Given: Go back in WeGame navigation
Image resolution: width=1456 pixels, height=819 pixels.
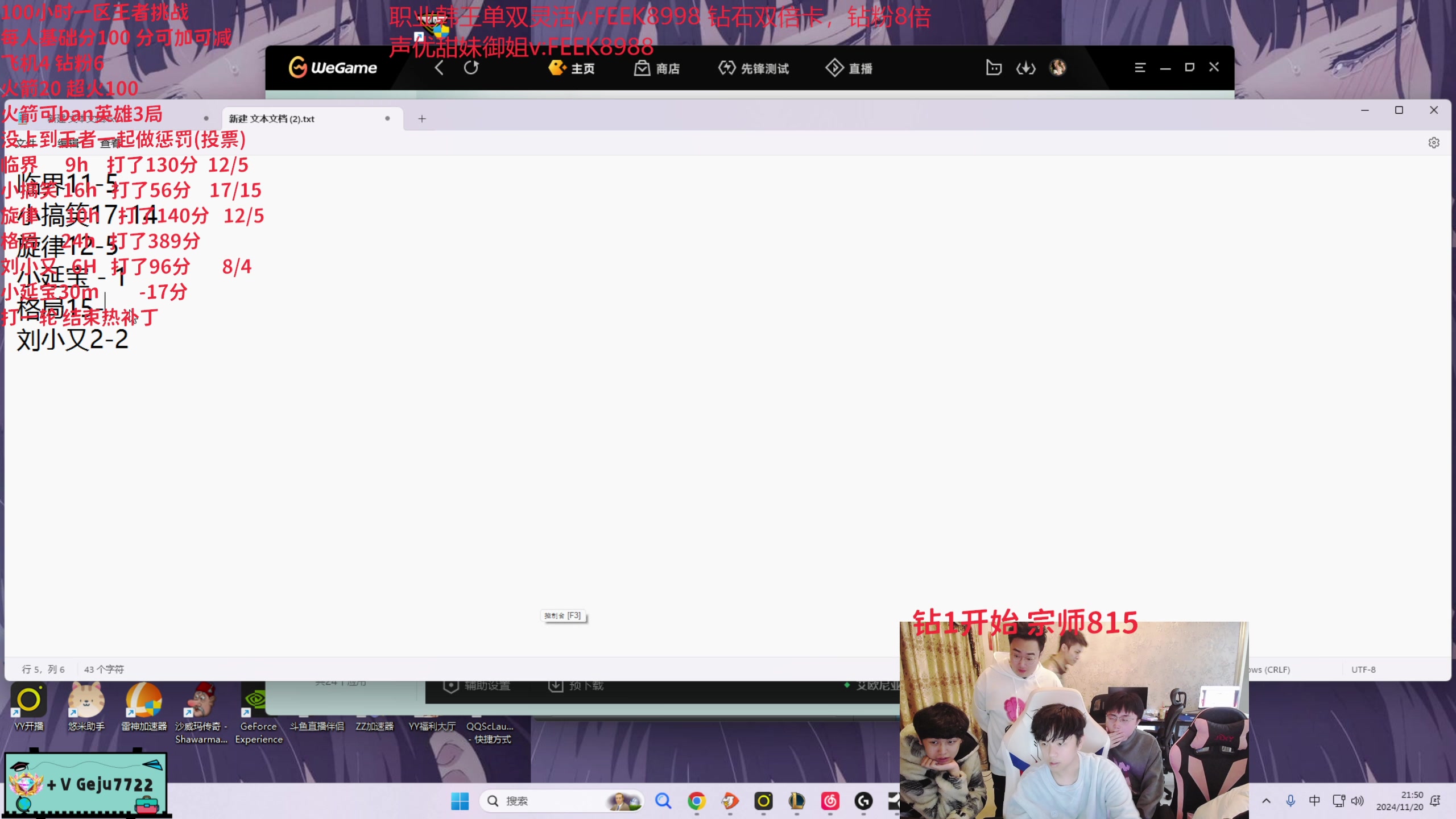Looking at the screenshot, I should 439,68.
